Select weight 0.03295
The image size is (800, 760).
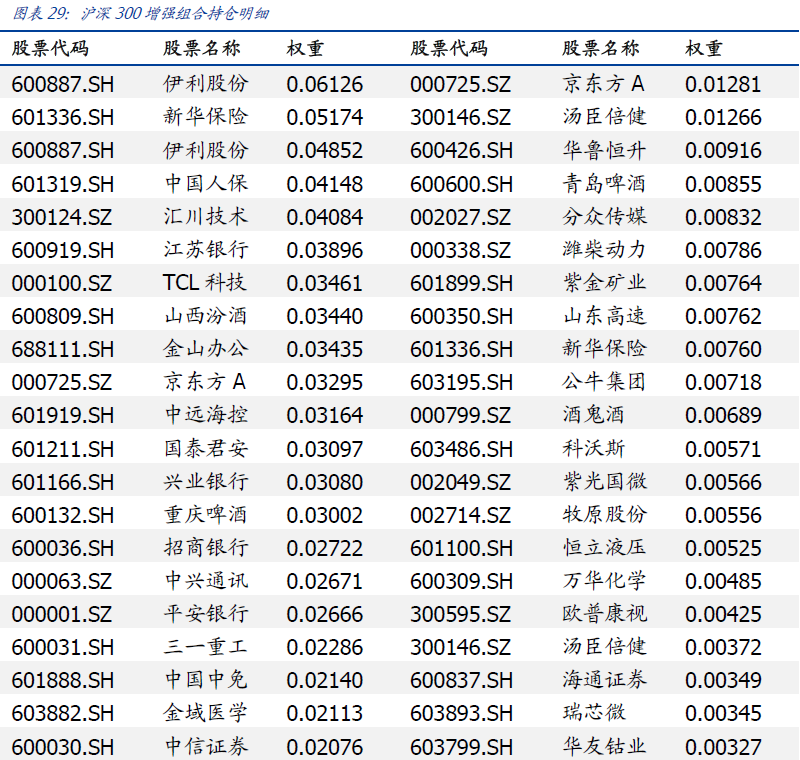(x=324, y=383)
